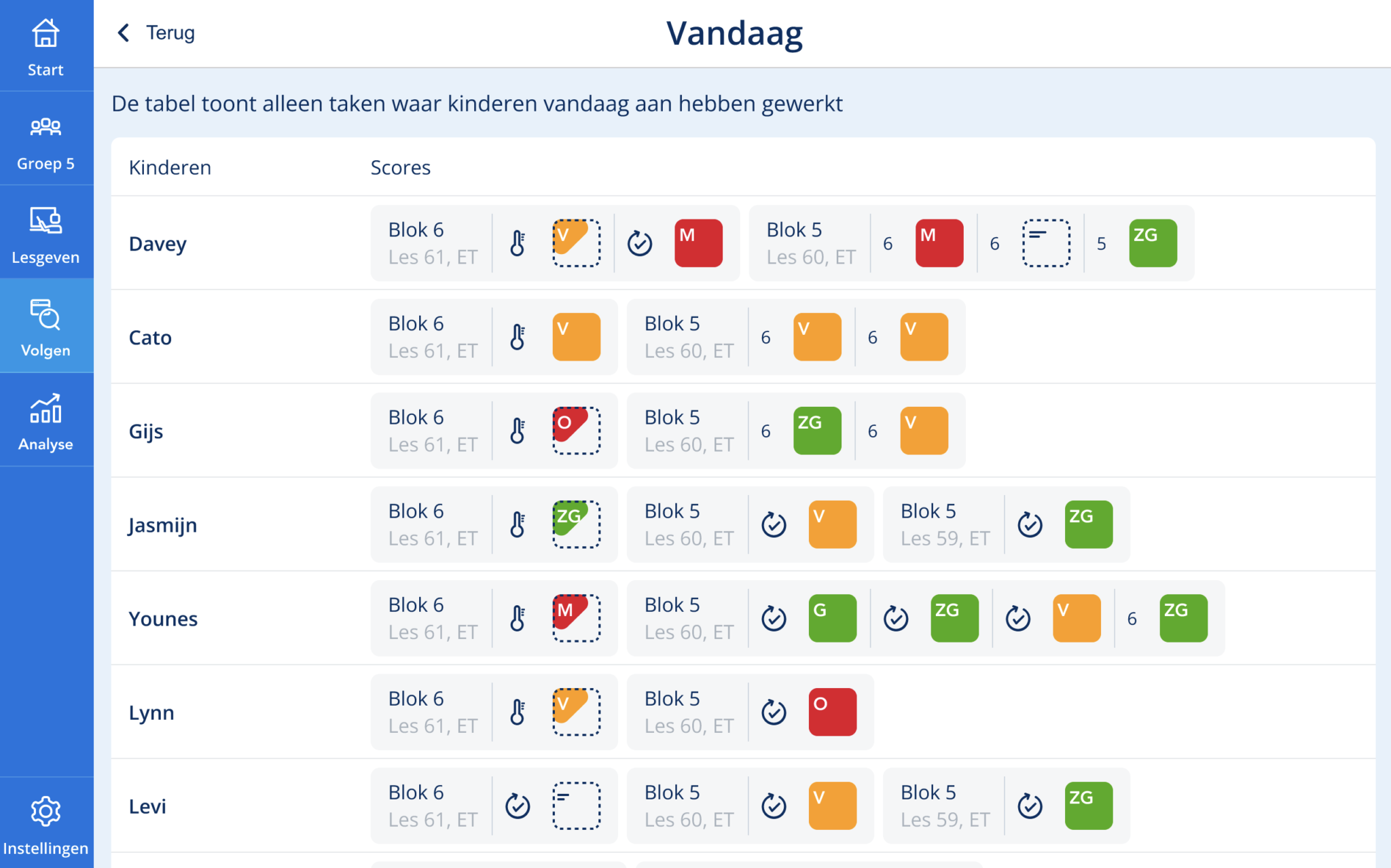1391x868 pixels.
Task: Select Davey's green ZG score tile
Action: [1153, 243]
